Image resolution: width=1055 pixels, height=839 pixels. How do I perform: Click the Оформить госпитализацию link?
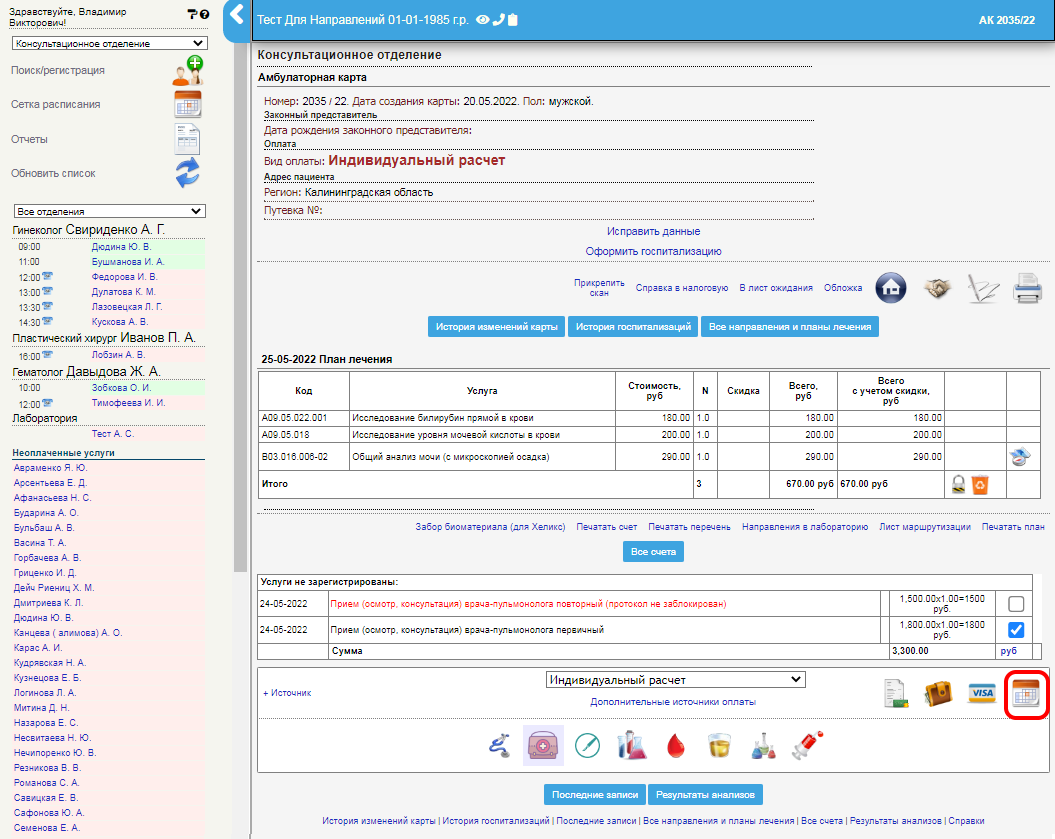[653, 251]
